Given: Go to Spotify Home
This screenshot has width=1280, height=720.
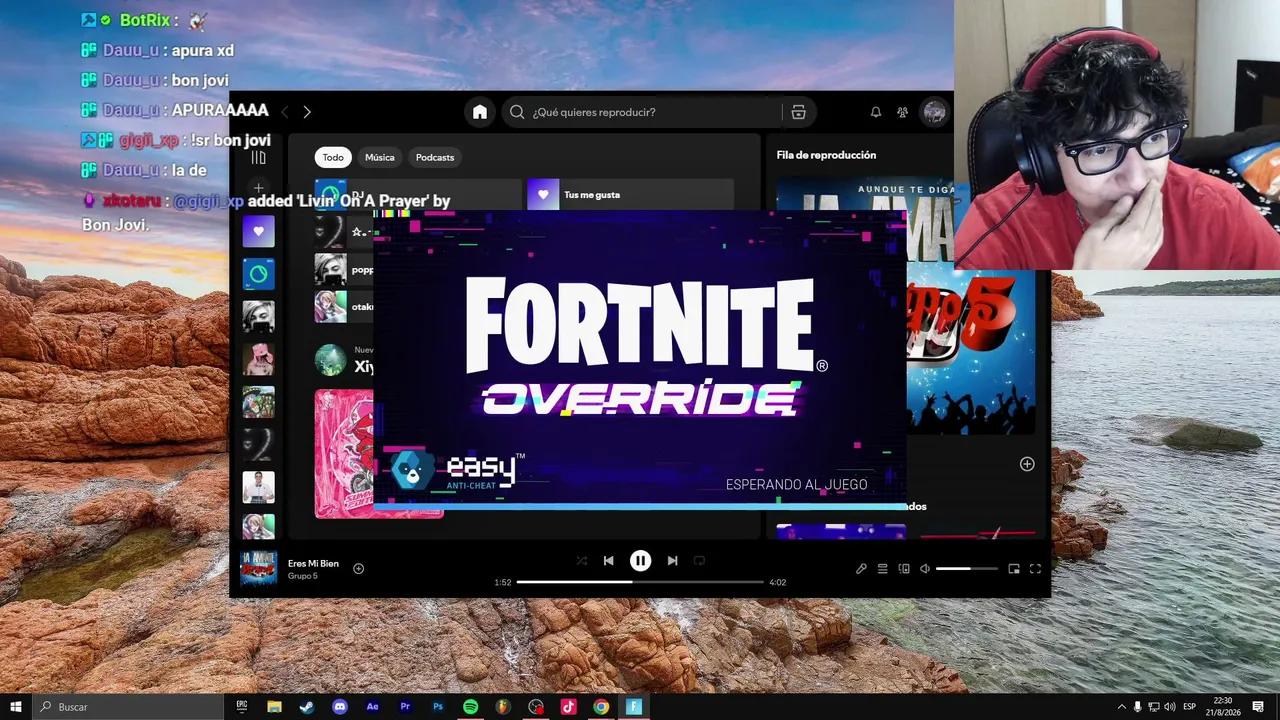Looking at the screenshot, I should pyautogui.click(x=480, y=112).
